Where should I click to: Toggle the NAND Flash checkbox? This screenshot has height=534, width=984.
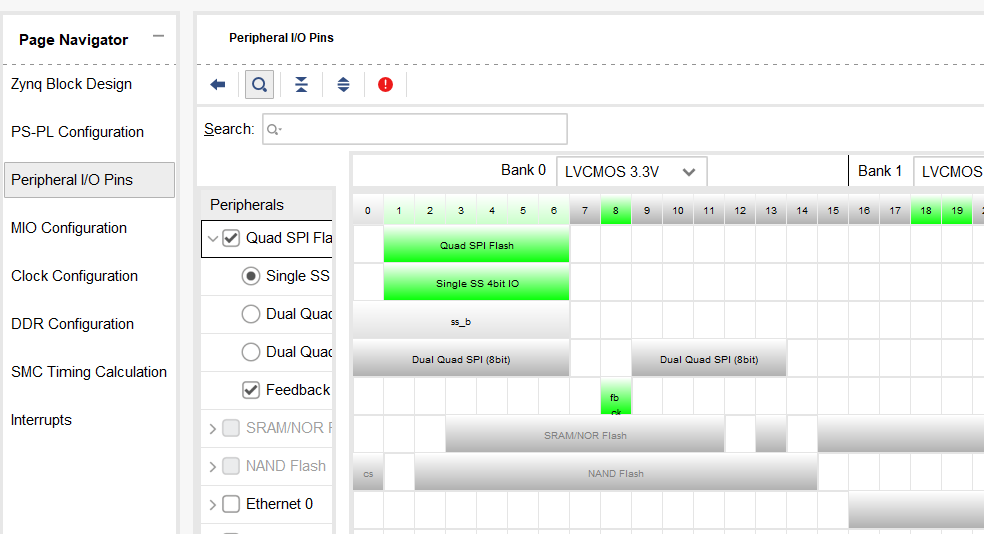point(231,466)
